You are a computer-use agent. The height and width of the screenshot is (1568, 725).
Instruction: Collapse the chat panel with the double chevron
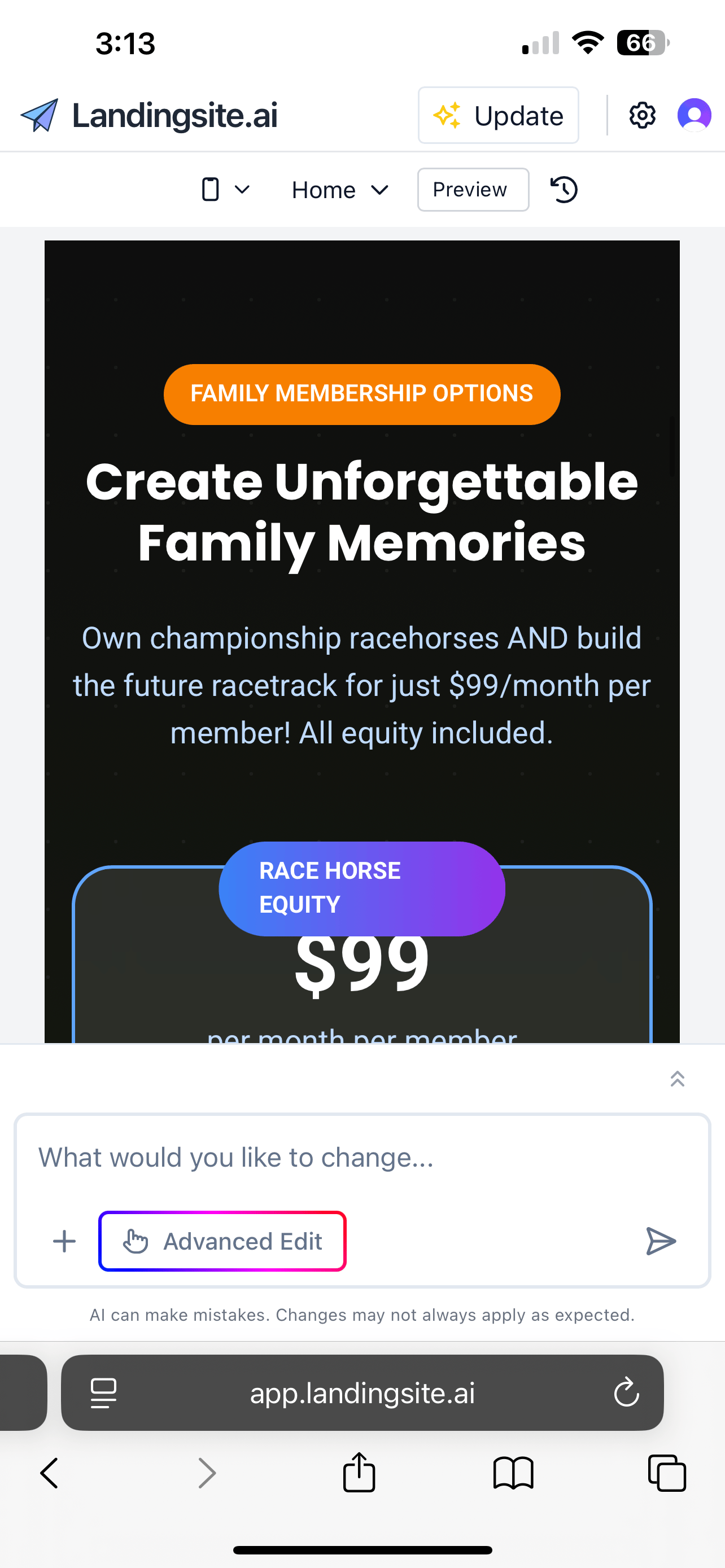pyautogui.click(x=677, y=1078)
